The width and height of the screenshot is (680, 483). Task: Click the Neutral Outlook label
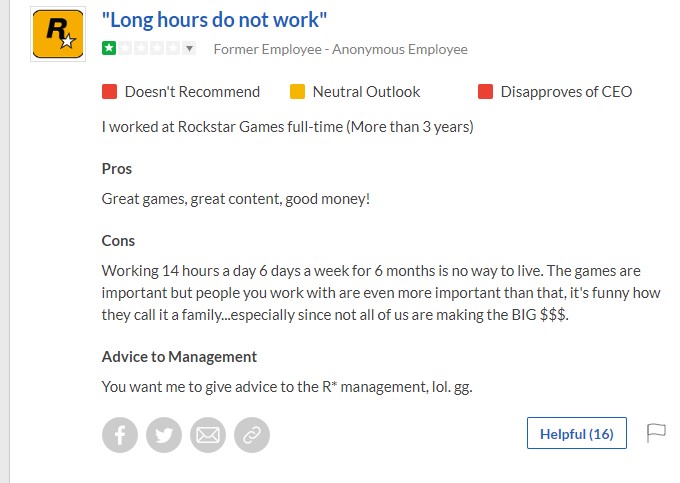click(x=366, y=92)
